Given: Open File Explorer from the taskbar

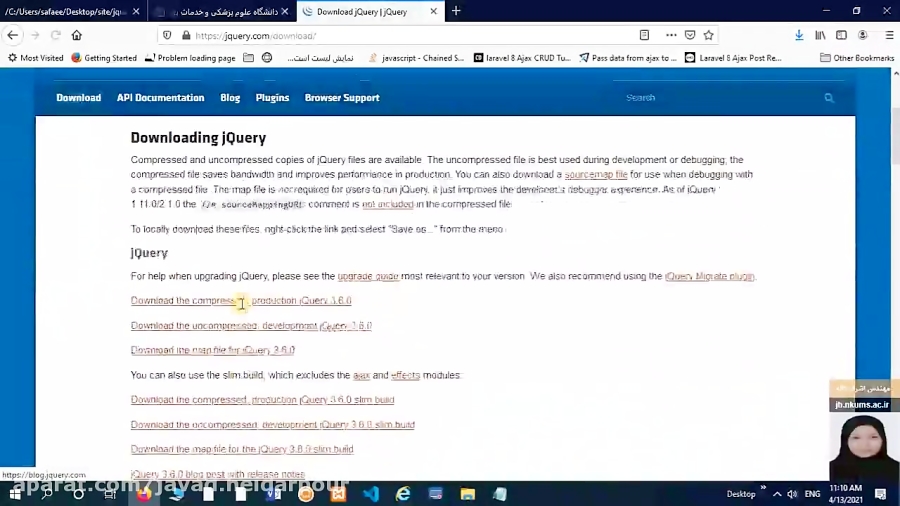Looking at the screenshot, I should point(467,494).
